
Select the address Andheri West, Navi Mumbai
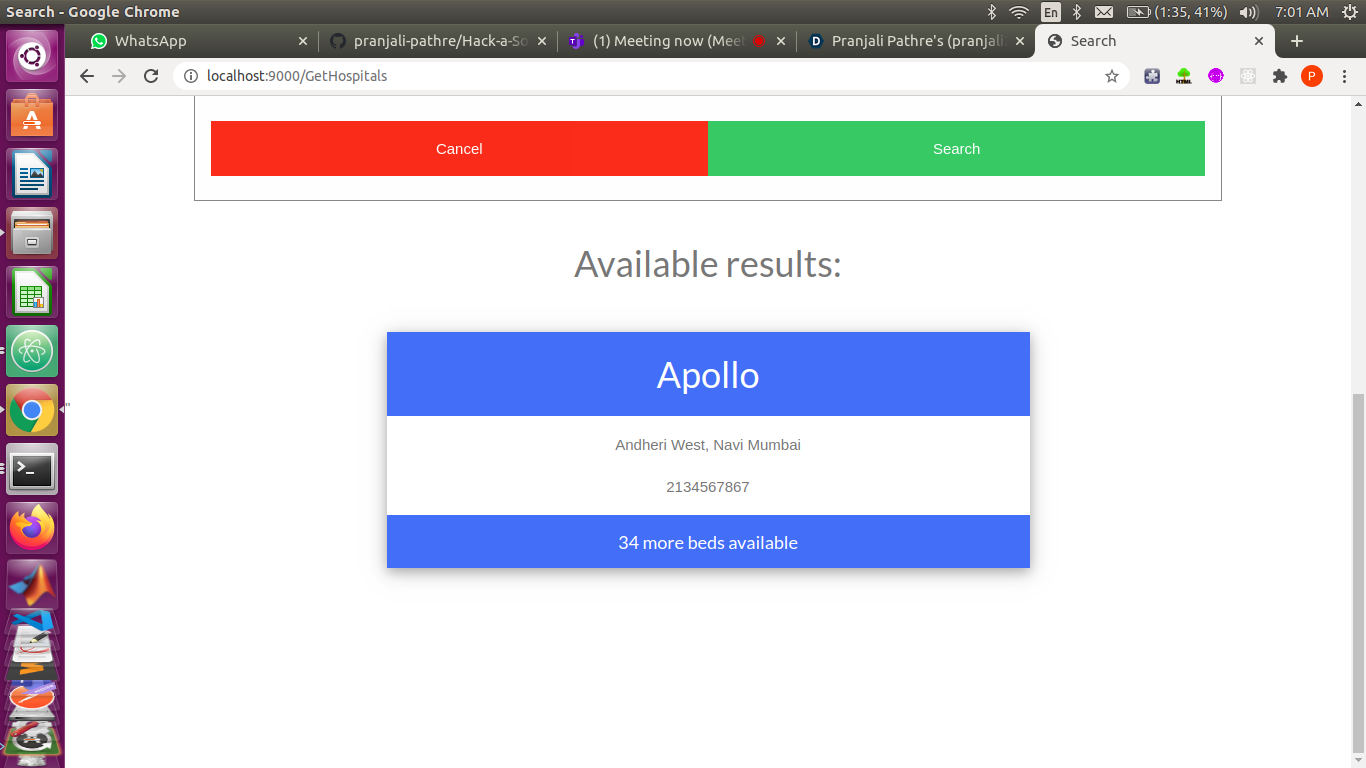tap(708, 445)
